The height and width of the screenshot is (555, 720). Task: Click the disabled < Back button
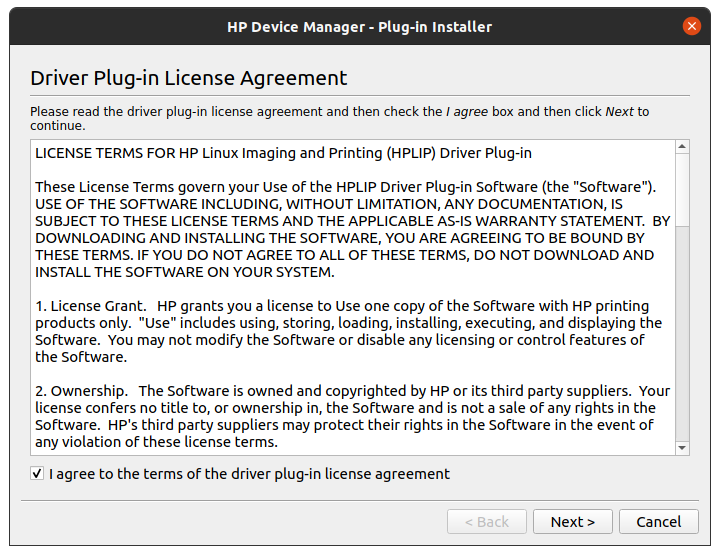pyautogui.click(x=487, y=521)
